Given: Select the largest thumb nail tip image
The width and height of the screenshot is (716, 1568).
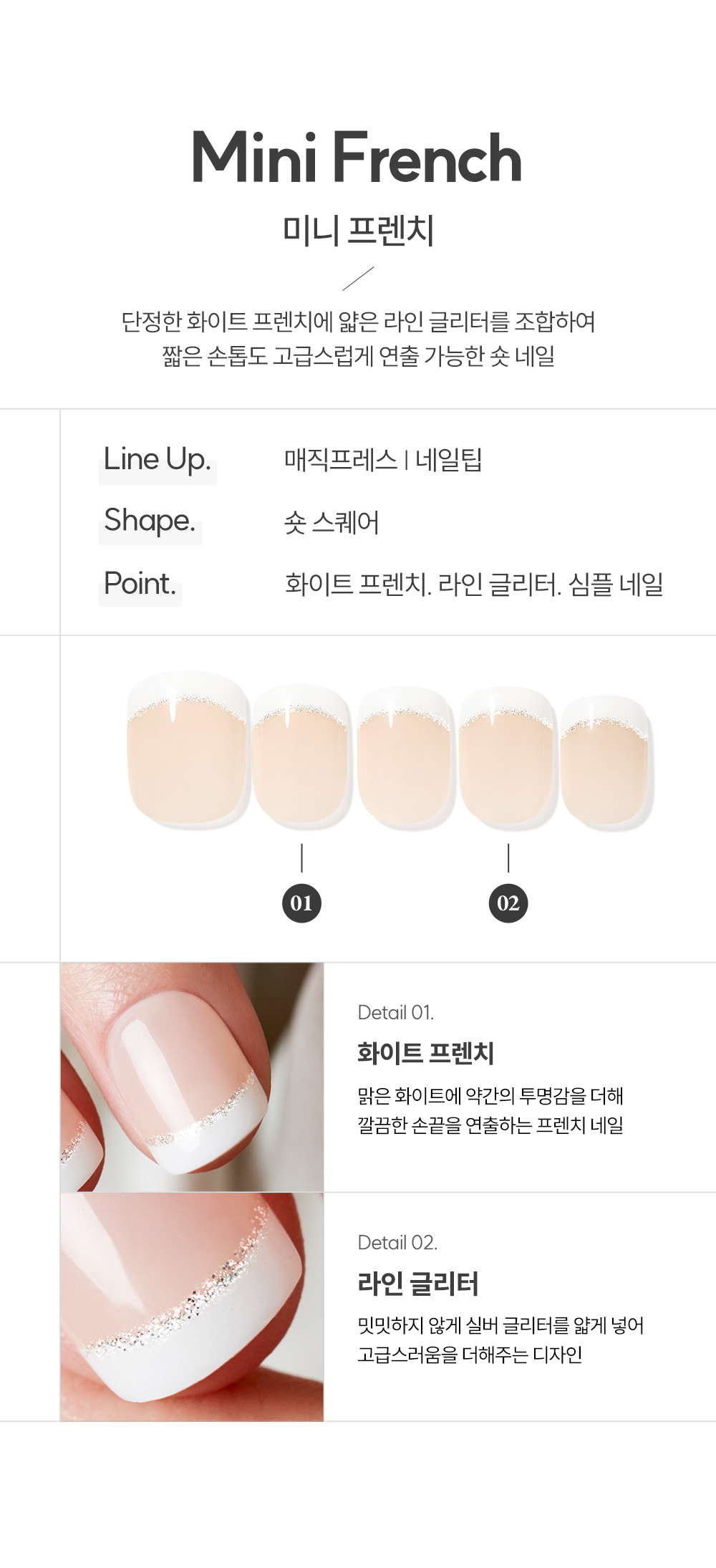Looking at the screenshot, I should (188, 750).
